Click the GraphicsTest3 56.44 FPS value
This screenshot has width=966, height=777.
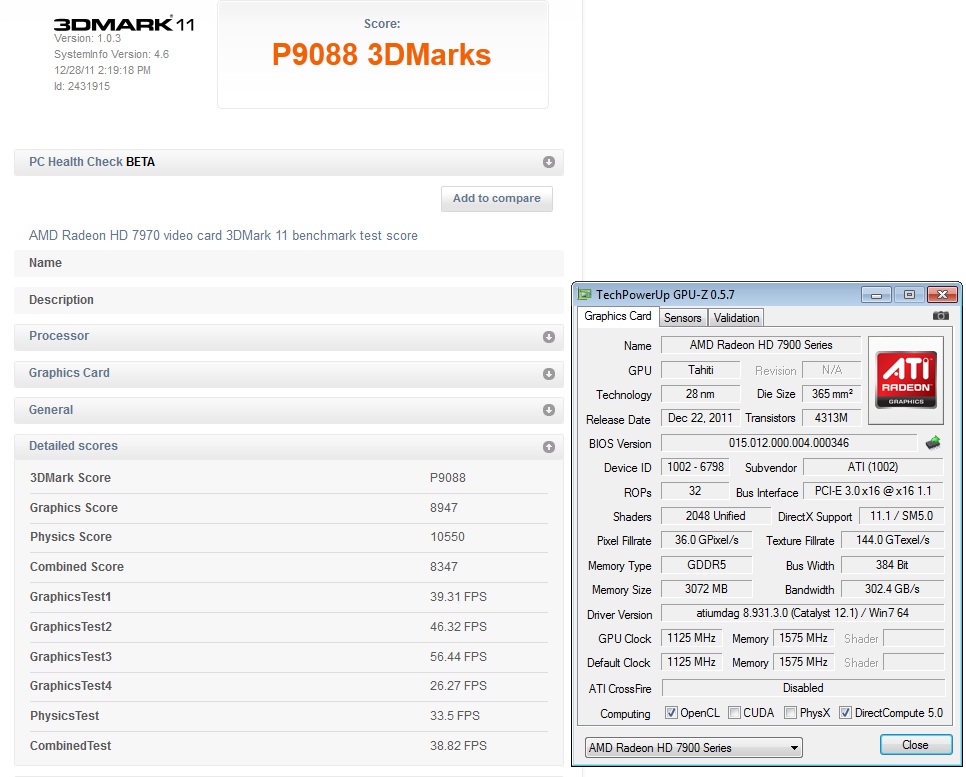458,657
